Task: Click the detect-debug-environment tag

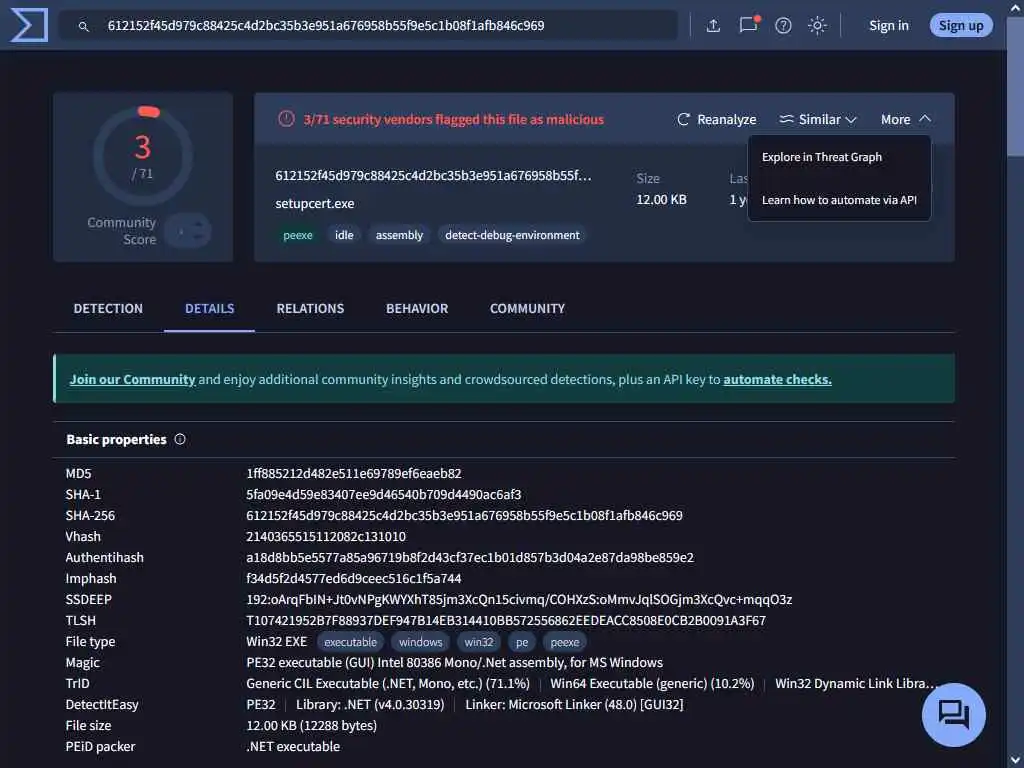Action: pos(512,235)
